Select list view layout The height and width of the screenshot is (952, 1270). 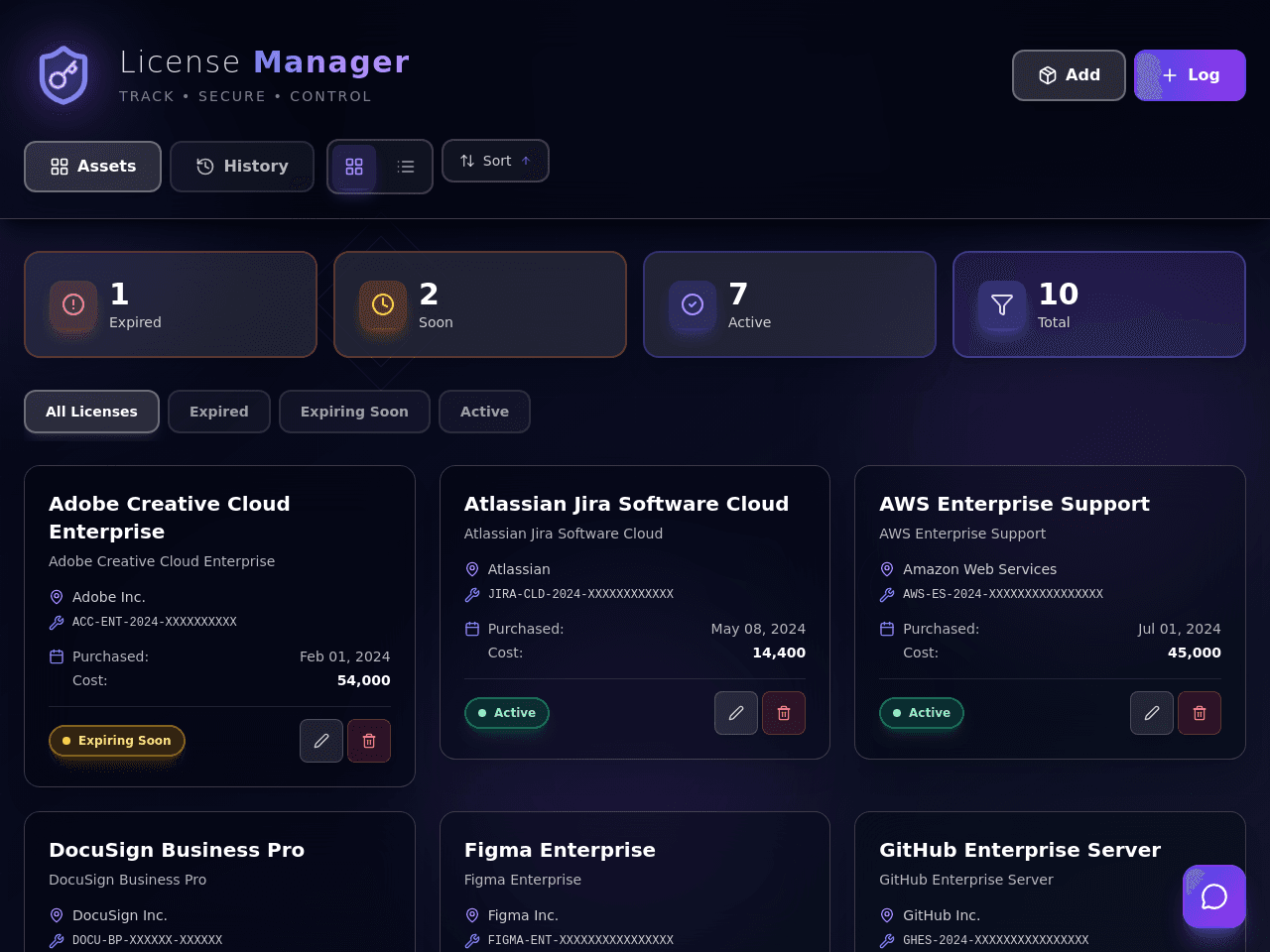(x=406, y=167)
